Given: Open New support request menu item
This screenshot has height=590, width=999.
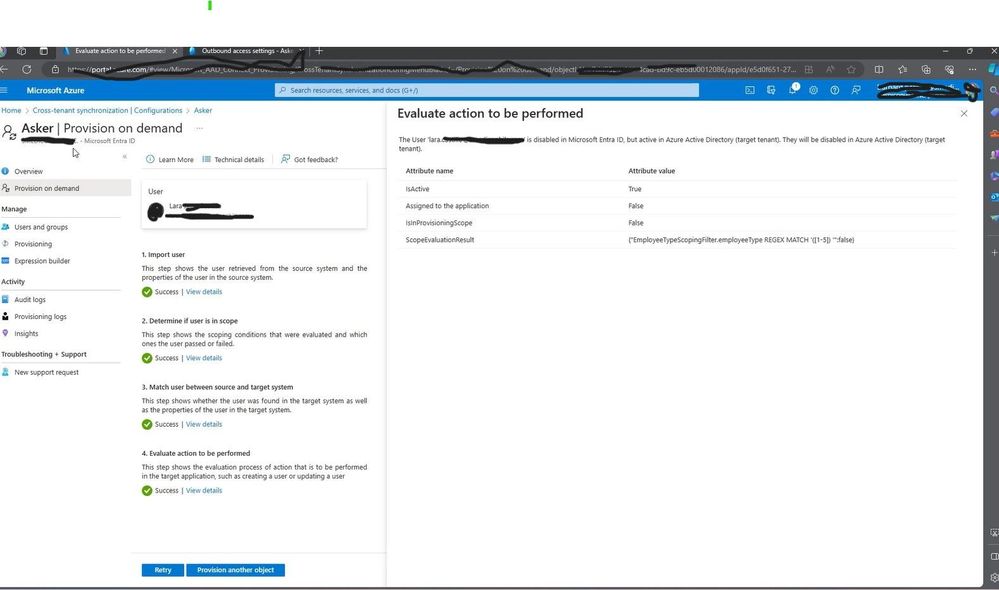Looking at the screenshot, I should [47, 372].
